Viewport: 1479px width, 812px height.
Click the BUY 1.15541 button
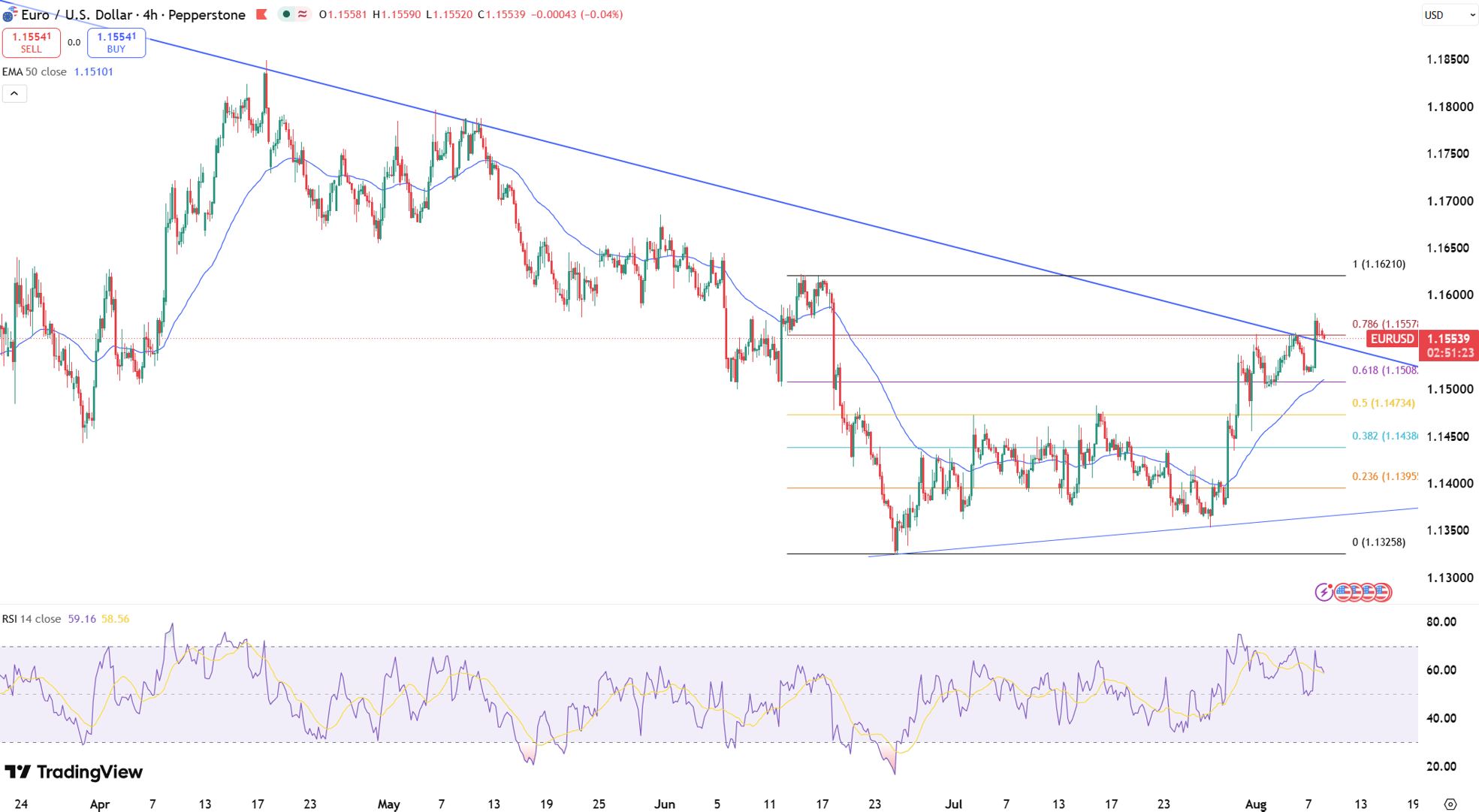tap(116, 43)
